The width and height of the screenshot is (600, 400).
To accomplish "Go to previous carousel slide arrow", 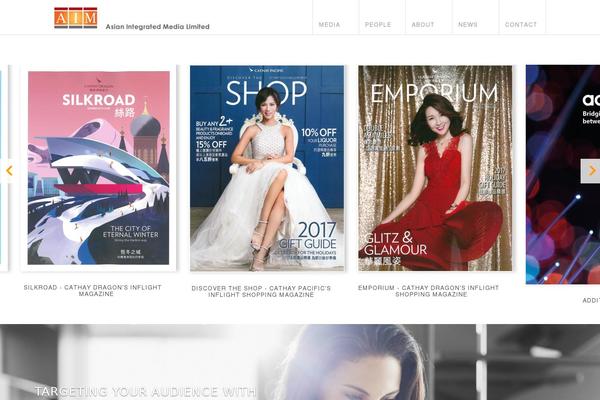I will coord(9,171).
